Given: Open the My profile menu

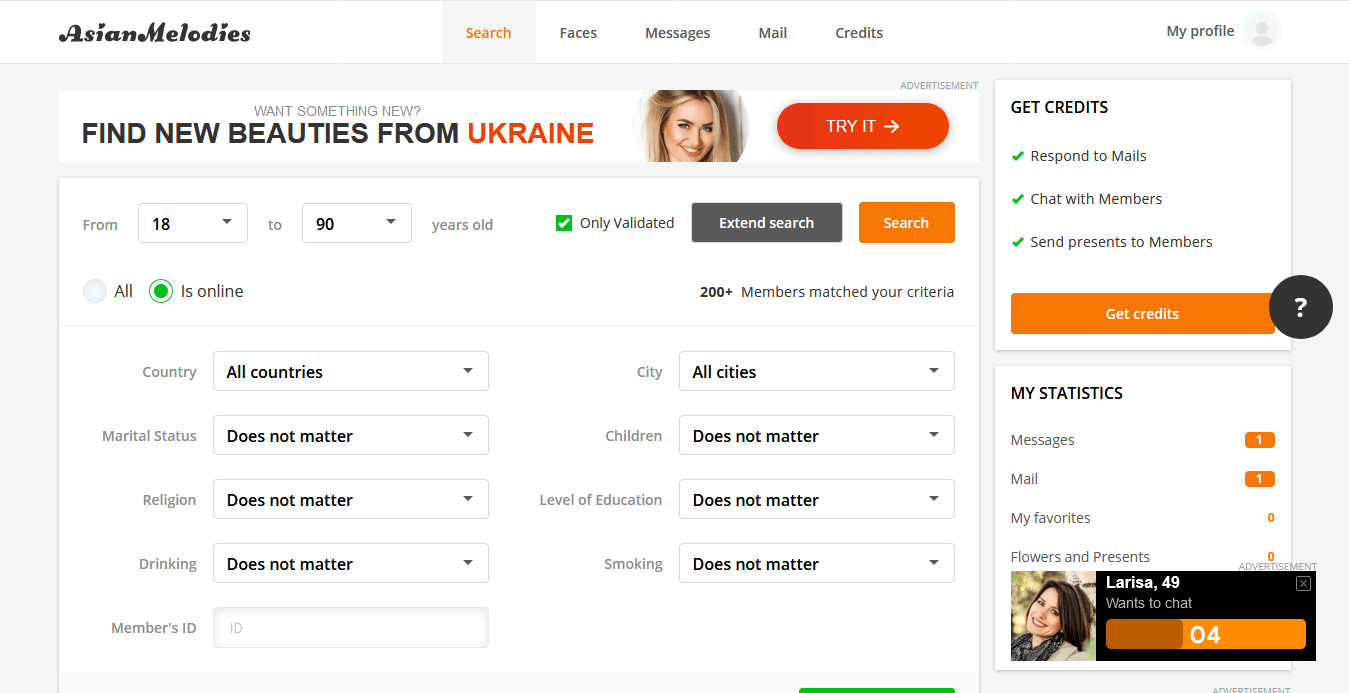Looking at the screenshot, I should (1200, 31).
